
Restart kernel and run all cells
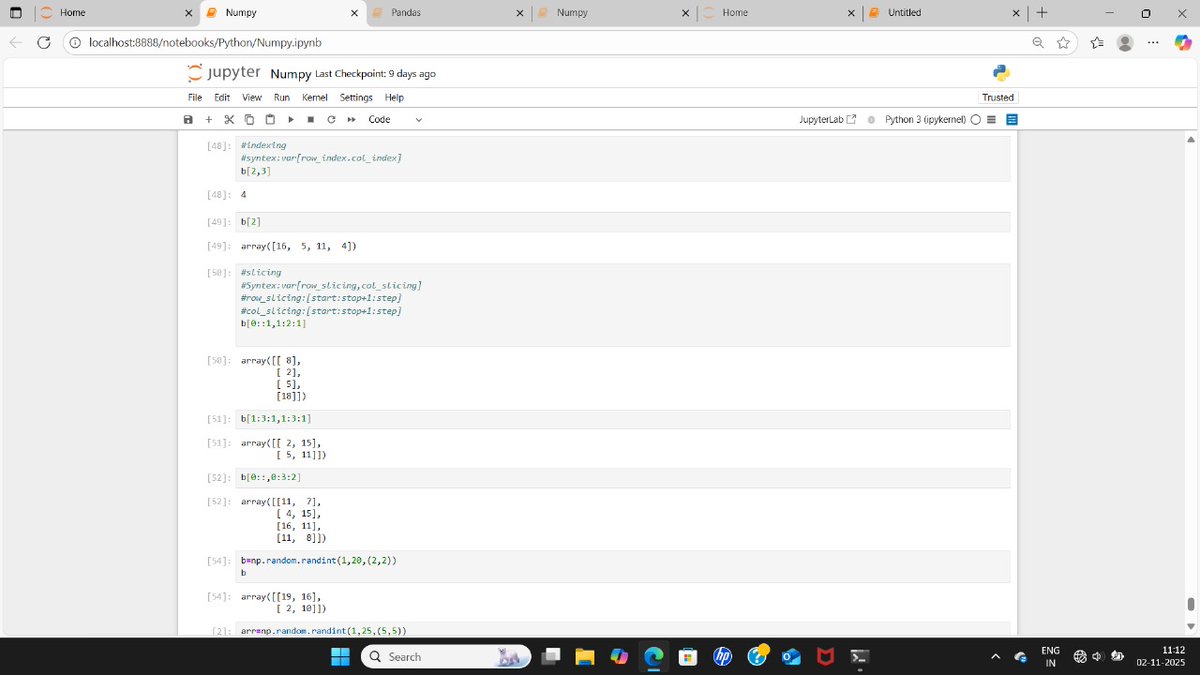click(352, 119)
